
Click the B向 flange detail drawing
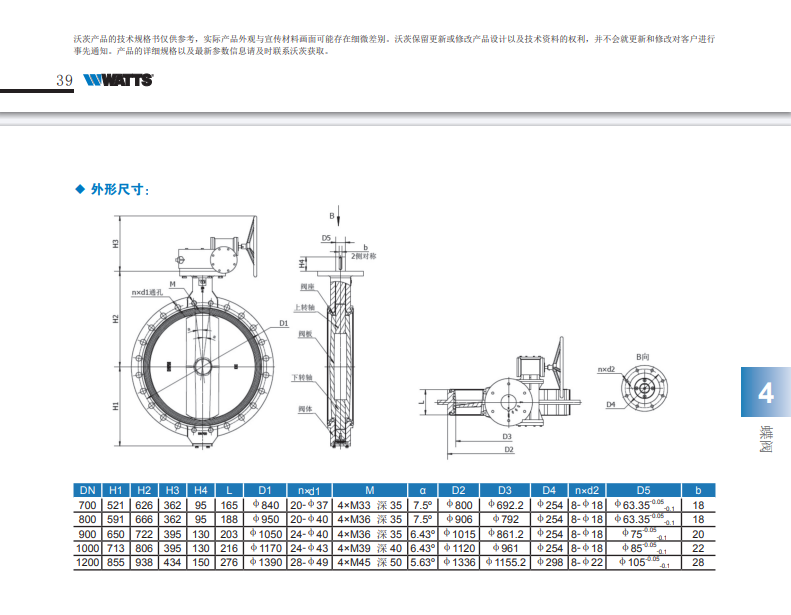click(x=640, y=385)
